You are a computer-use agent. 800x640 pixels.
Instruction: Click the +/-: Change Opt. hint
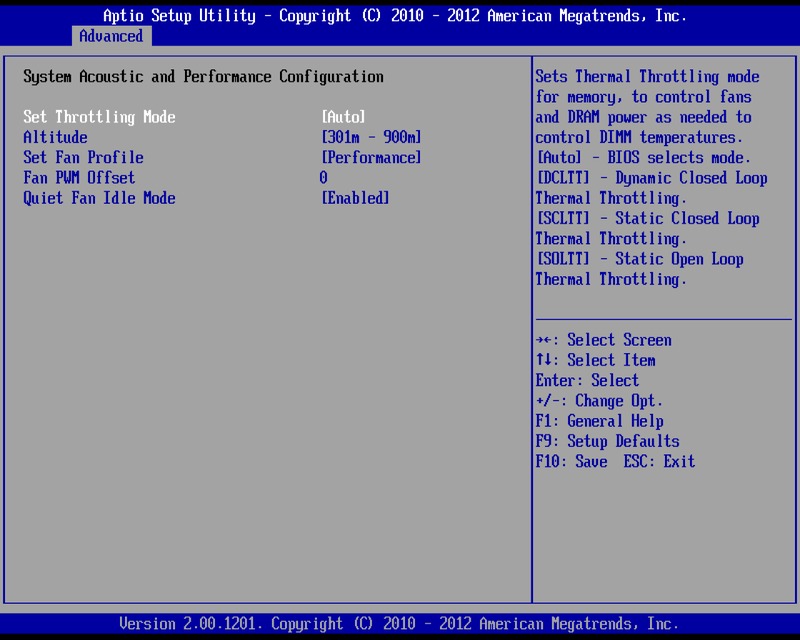click(599, 401)
